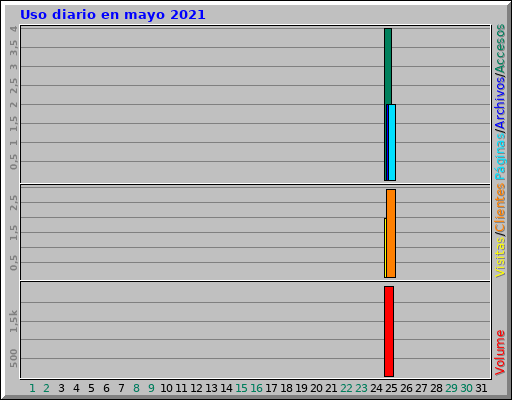Click day 4 on the x-axis
Viewport: 512px width, 400px height.
point(76,388)
